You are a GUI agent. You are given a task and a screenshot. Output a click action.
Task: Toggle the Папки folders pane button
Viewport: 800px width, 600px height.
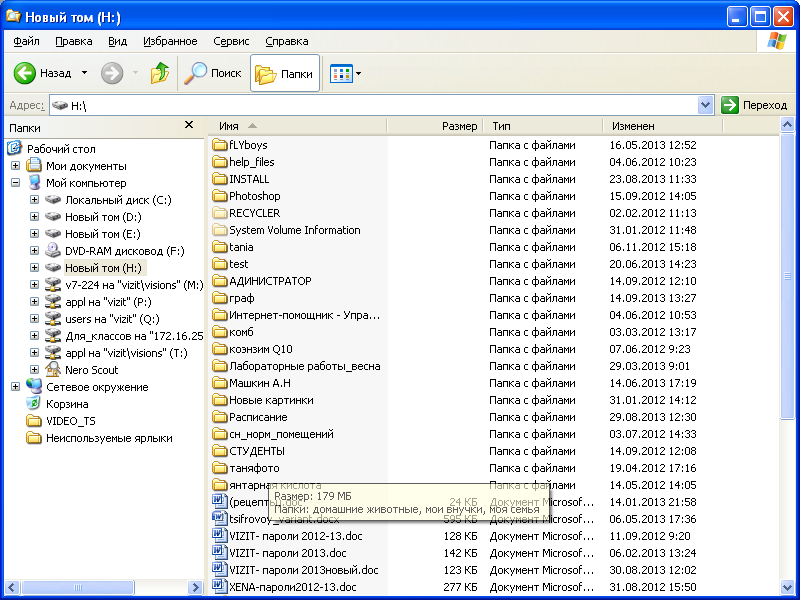[285, 73]
